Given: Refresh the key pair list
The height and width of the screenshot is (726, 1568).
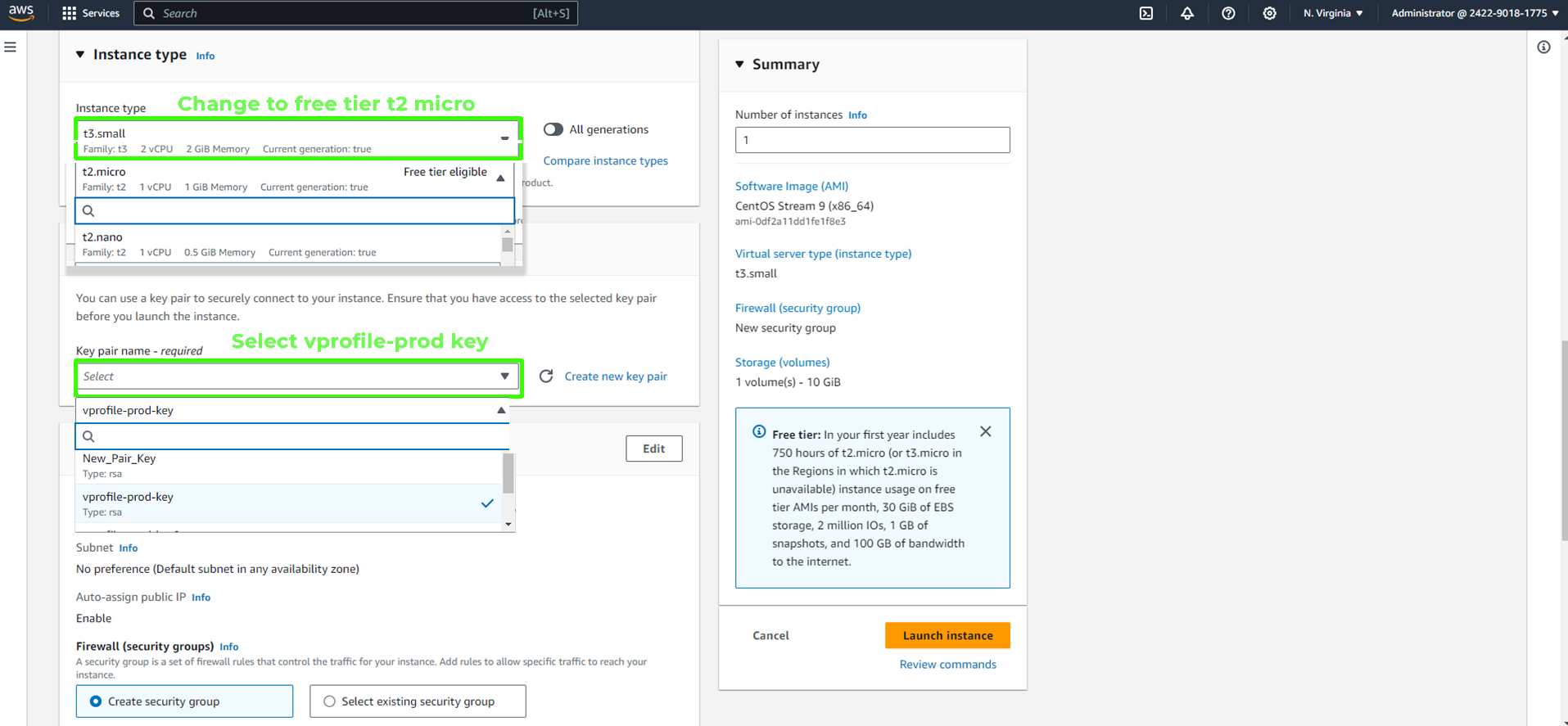Looking at the screenshot, I should tap(546, 376).
